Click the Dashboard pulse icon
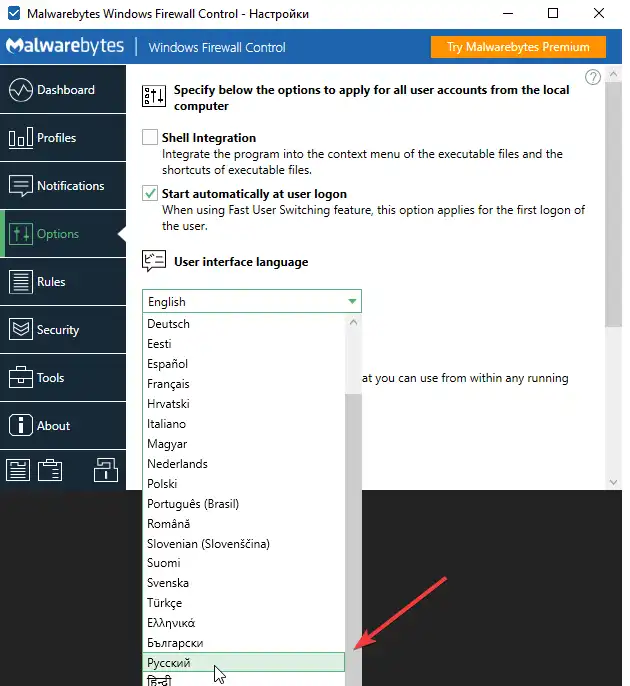The height and width of the screenshot is (686, 630). click(21, 90)
